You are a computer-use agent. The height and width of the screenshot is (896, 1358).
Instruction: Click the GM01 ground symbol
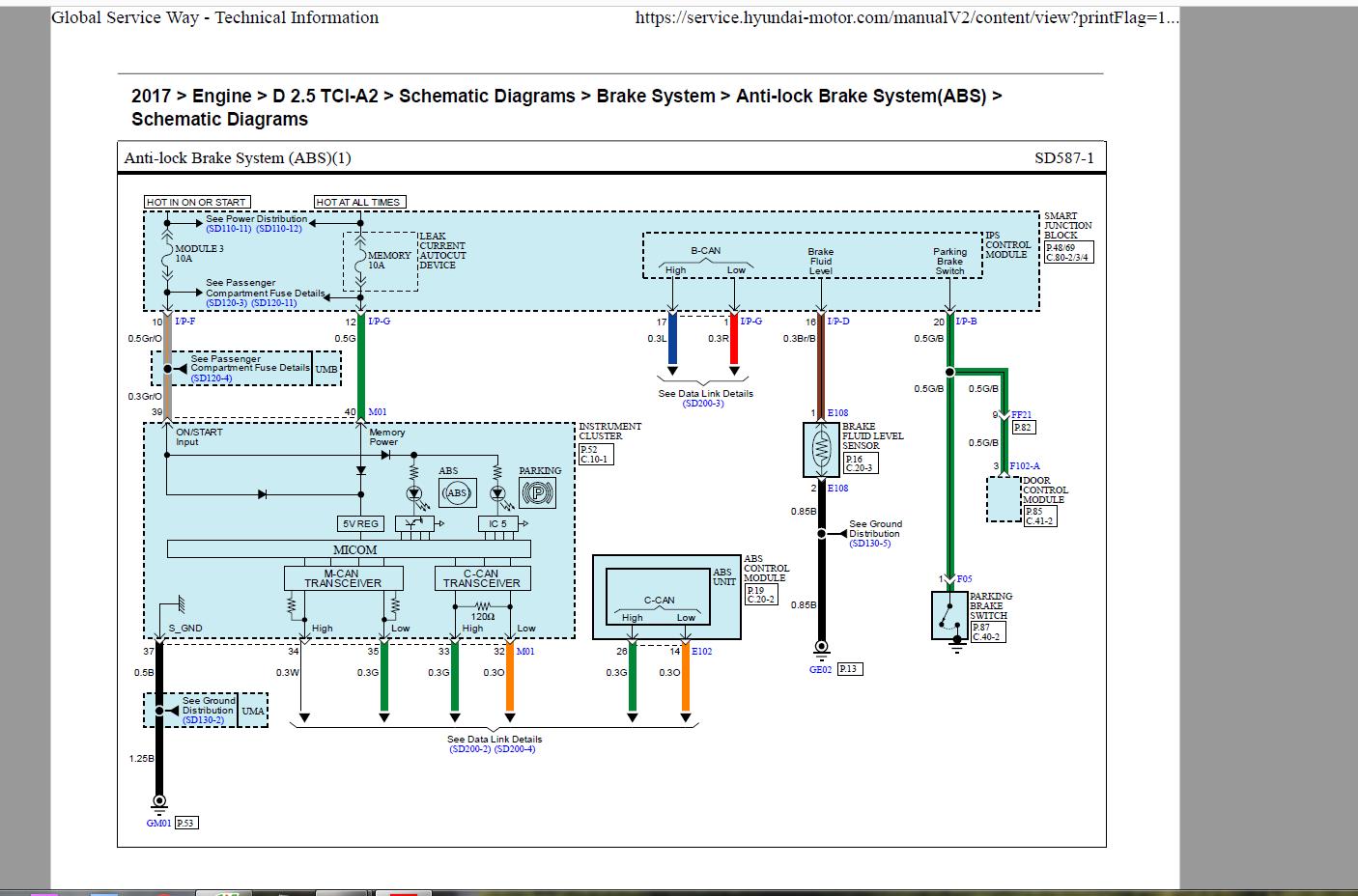[159, 802]
